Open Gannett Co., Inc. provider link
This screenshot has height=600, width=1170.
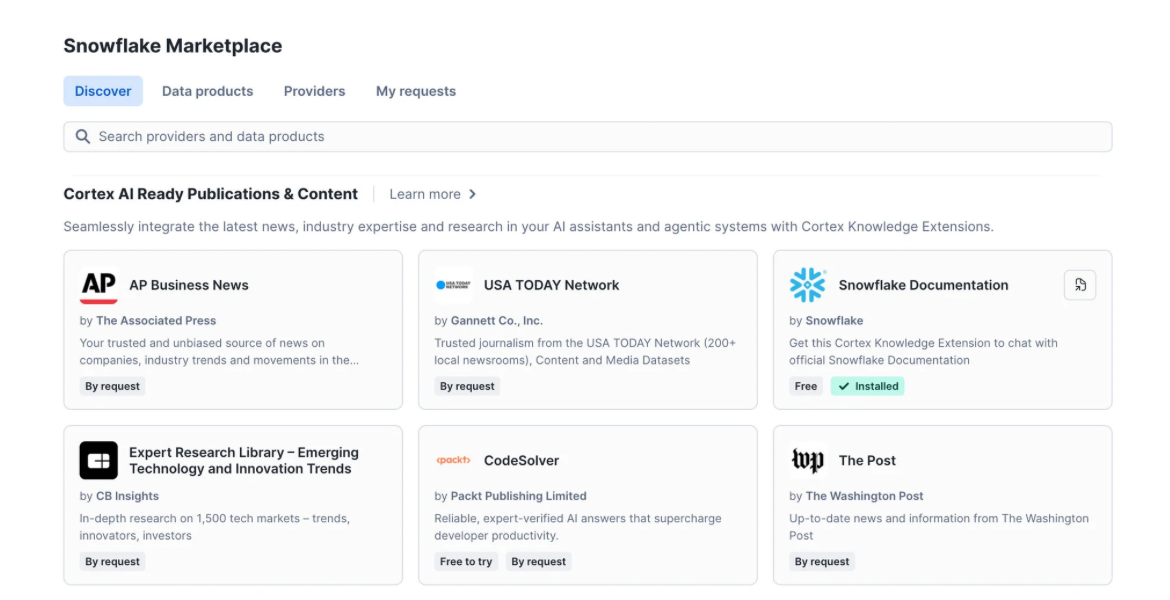[x=497, y=321]
